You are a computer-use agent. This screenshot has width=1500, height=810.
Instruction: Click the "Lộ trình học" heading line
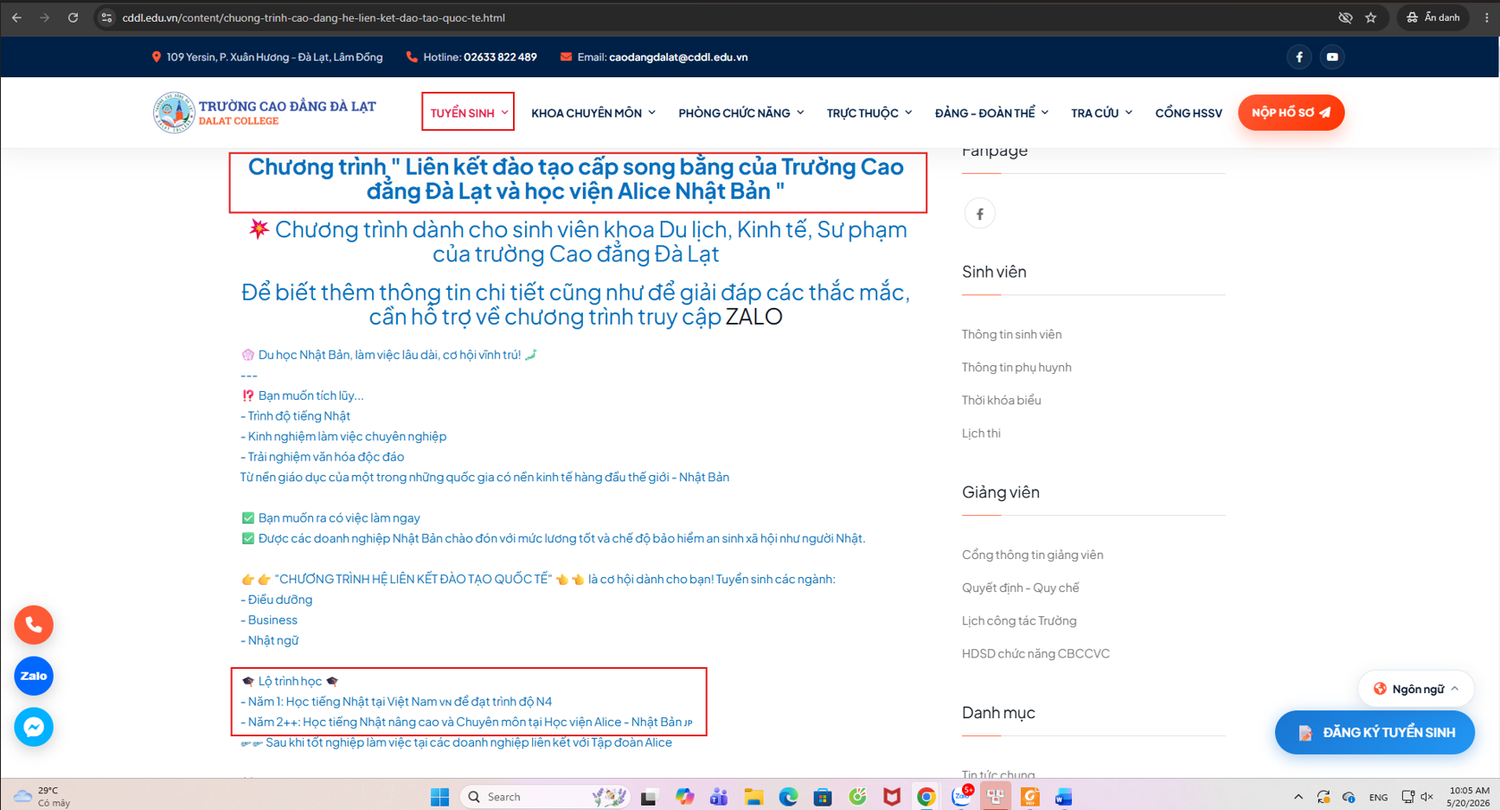[x=290, y=681]
